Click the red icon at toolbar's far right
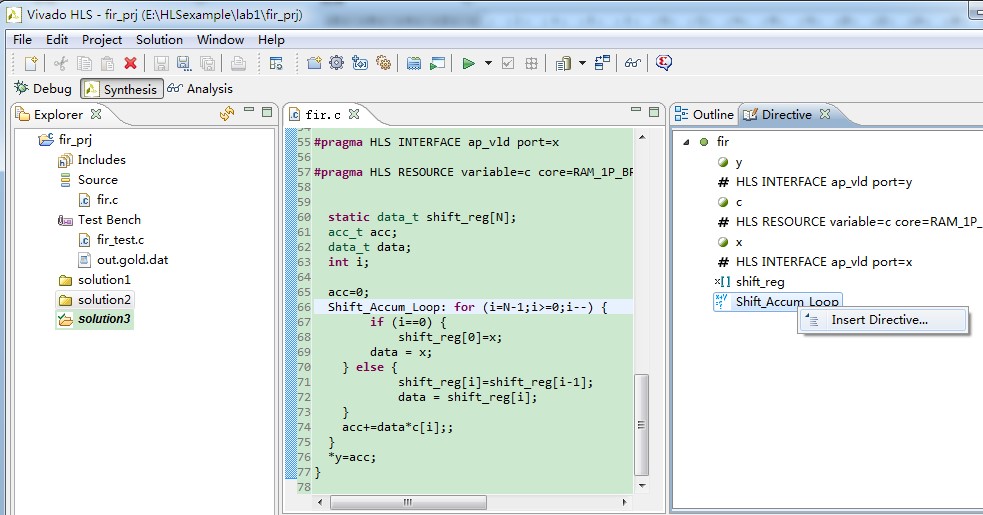 point(664,63)
